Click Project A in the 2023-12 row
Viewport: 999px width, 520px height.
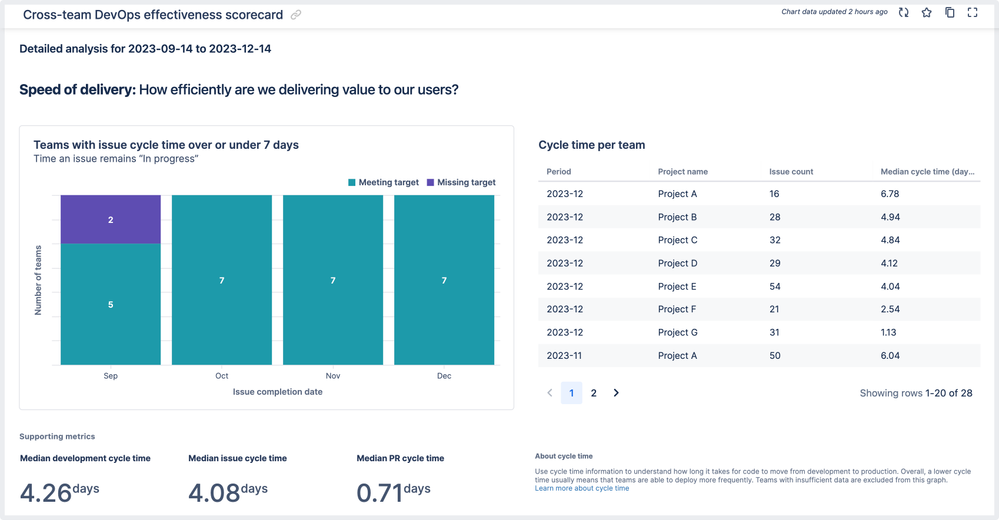click(x=677, y=194)
